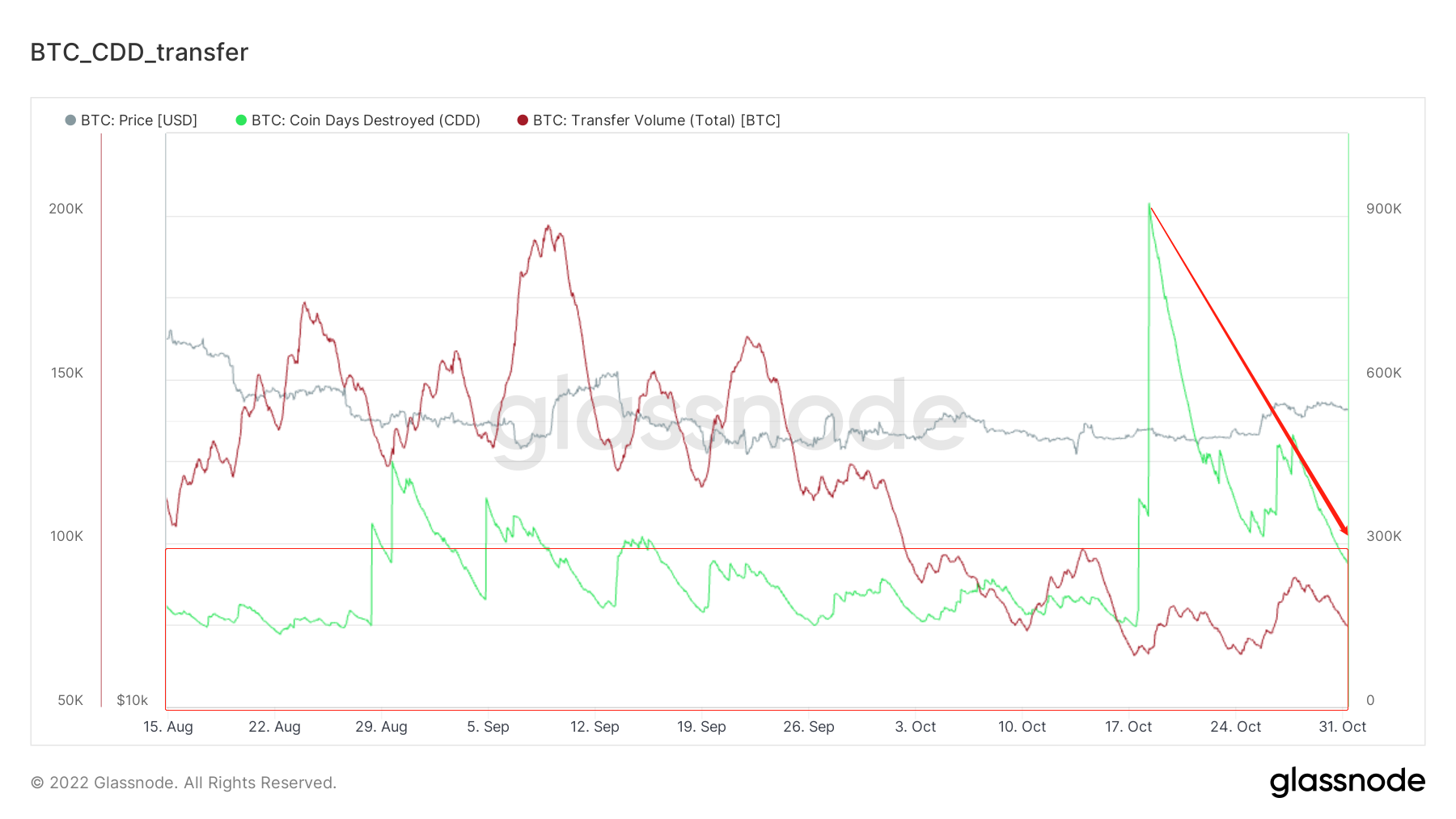Image resolution: width=1456 pixels, height=819 pixels.
Task: Click the 17. Oct date label
Action: pyautogui.click(x=1128, y=727)
